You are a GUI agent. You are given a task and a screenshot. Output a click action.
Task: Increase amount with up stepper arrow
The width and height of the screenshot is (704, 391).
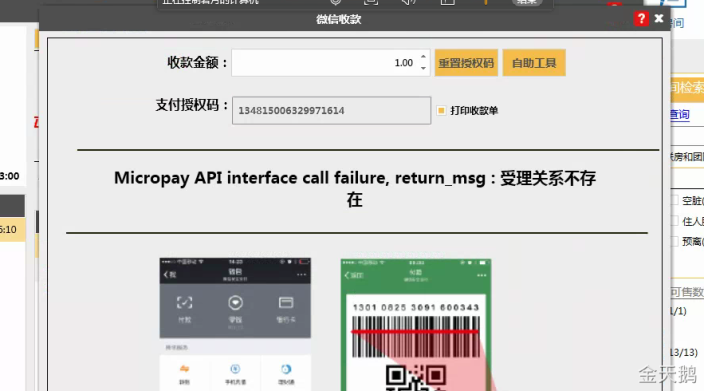(423, 57)
